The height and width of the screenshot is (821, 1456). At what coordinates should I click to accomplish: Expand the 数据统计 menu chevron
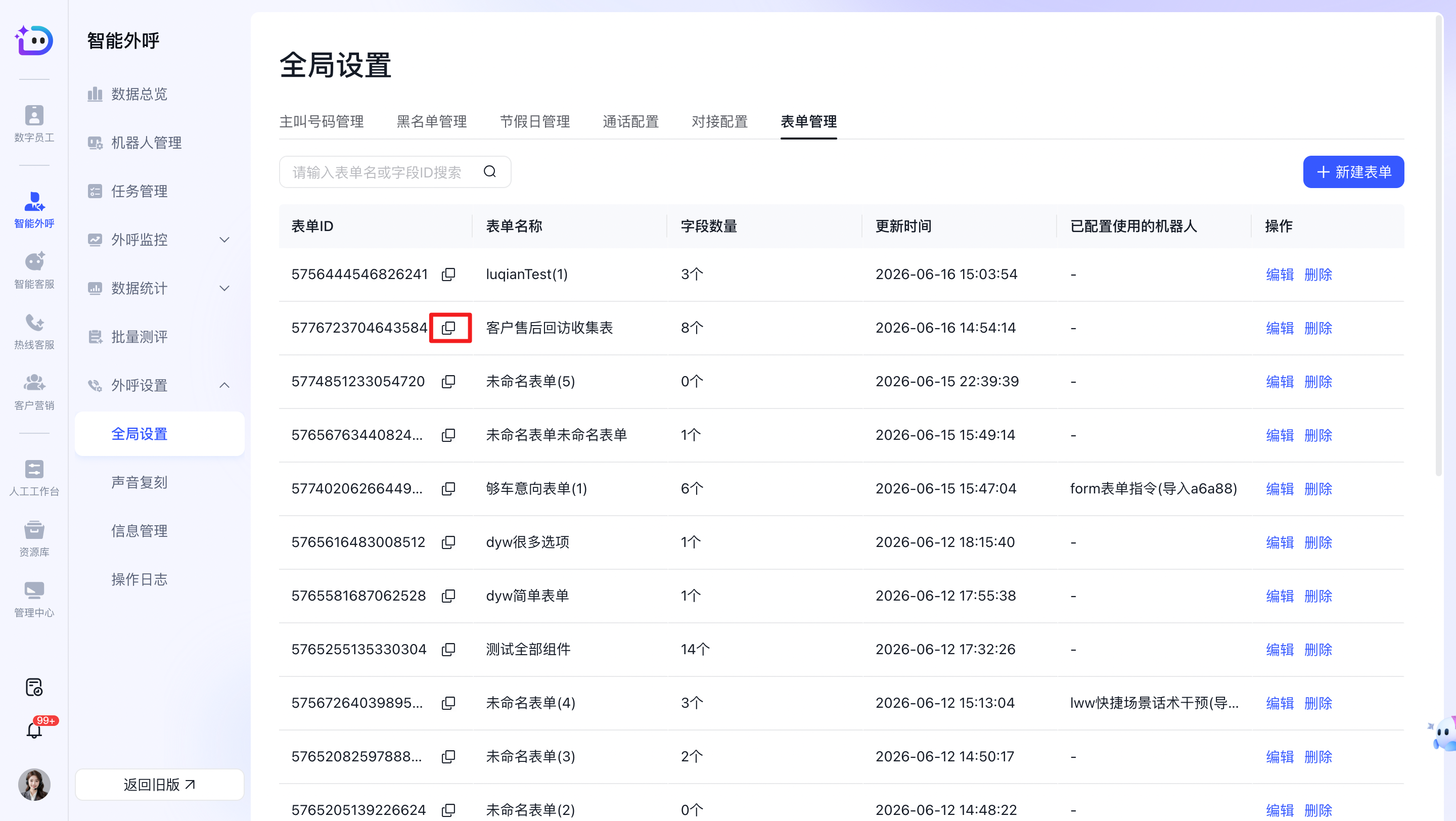pos(224,288)
